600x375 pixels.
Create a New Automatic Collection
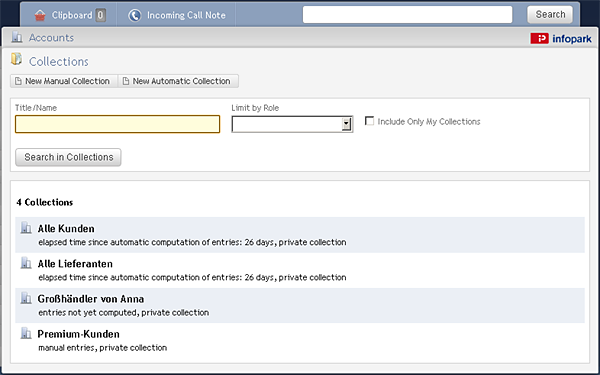(178, 81)
